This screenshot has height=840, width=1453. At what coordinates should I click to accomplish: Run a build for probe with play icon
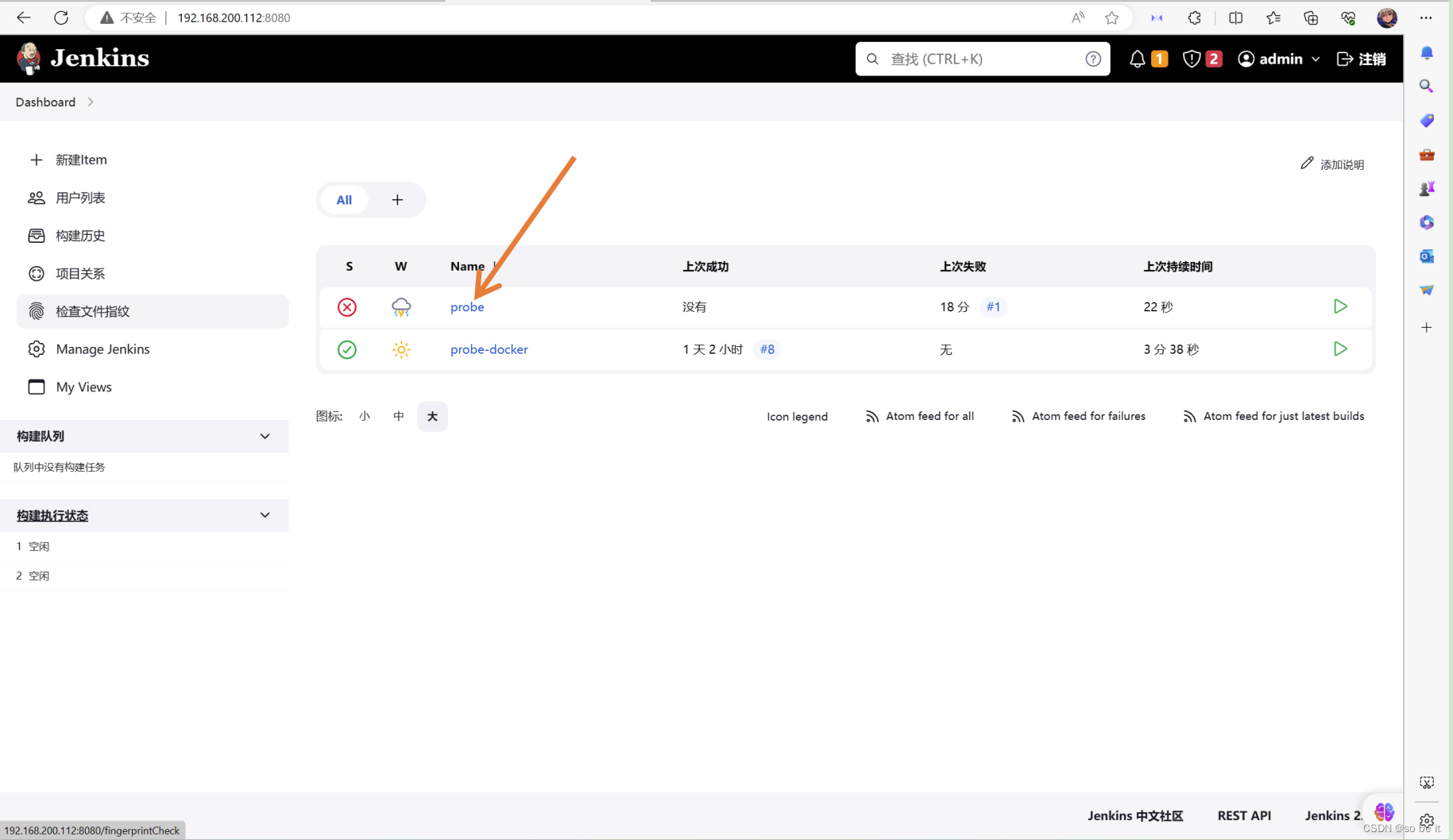pos(1340,306)
